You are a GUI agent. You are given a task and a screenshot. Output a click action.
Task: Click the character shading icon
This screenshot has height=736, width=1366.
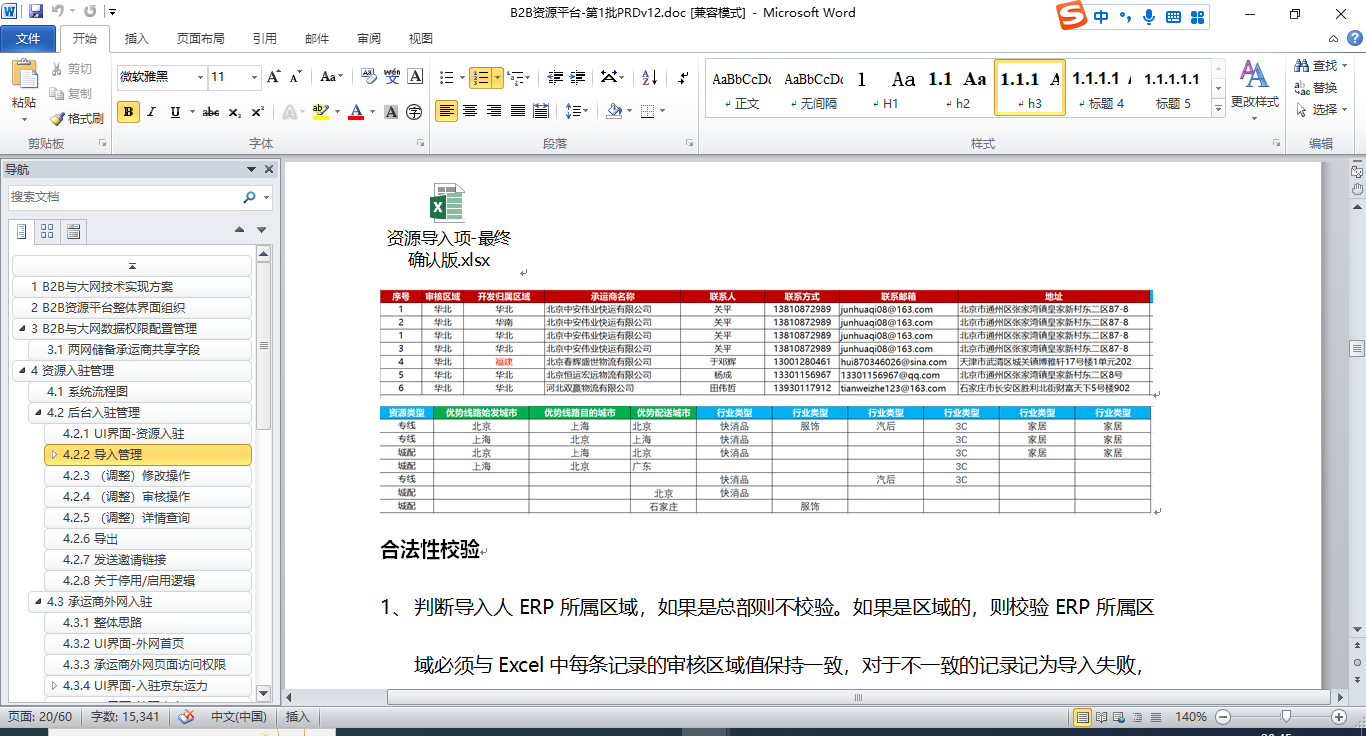point(392,112)
